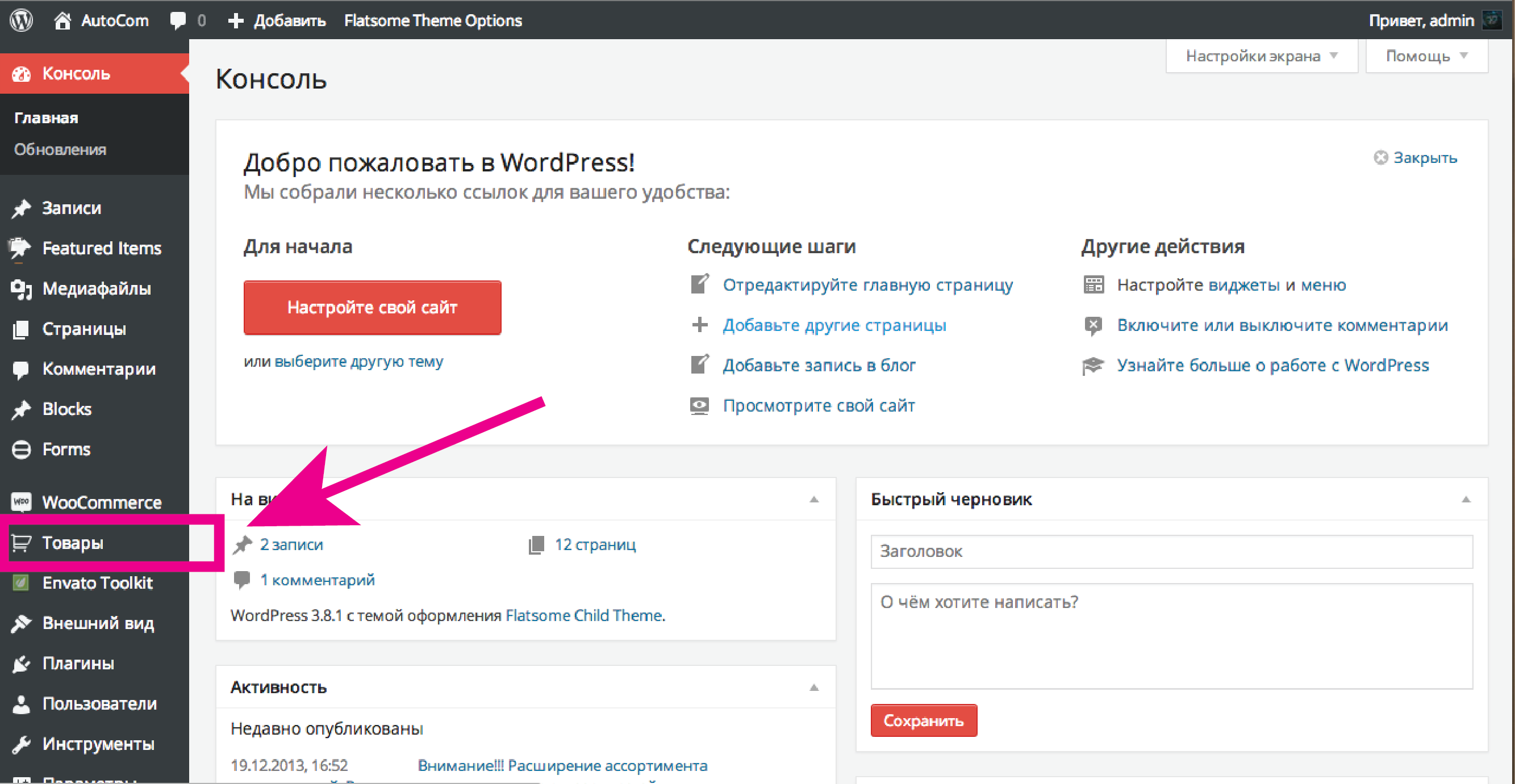
Task: Follow the выберите другую тему link
Action: (359, 361)
